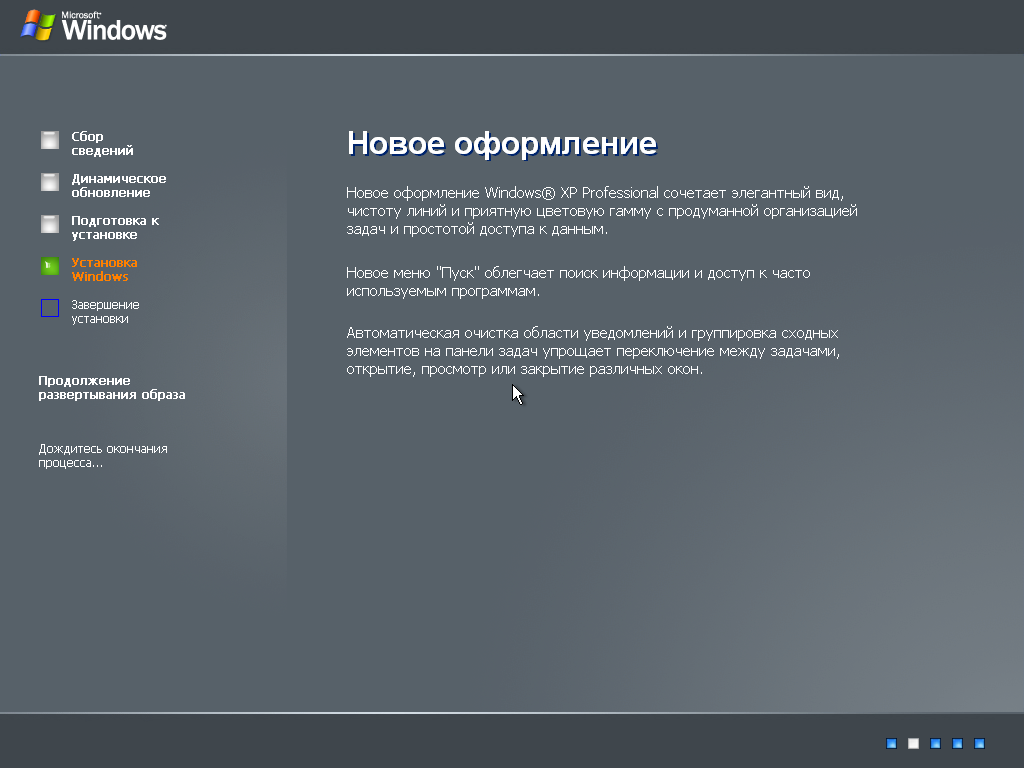Select the 'Завершение установки' step label
This screenshot has height=768, width=1024.
pyautogui.click(x=104, y=312)
